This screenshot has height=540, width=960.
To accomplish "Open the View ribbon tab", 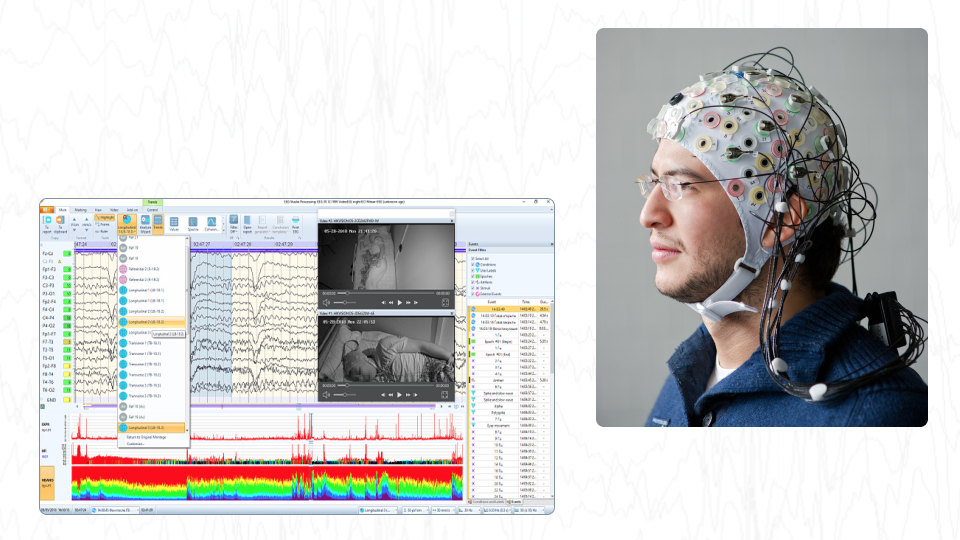I will (98, 209).
